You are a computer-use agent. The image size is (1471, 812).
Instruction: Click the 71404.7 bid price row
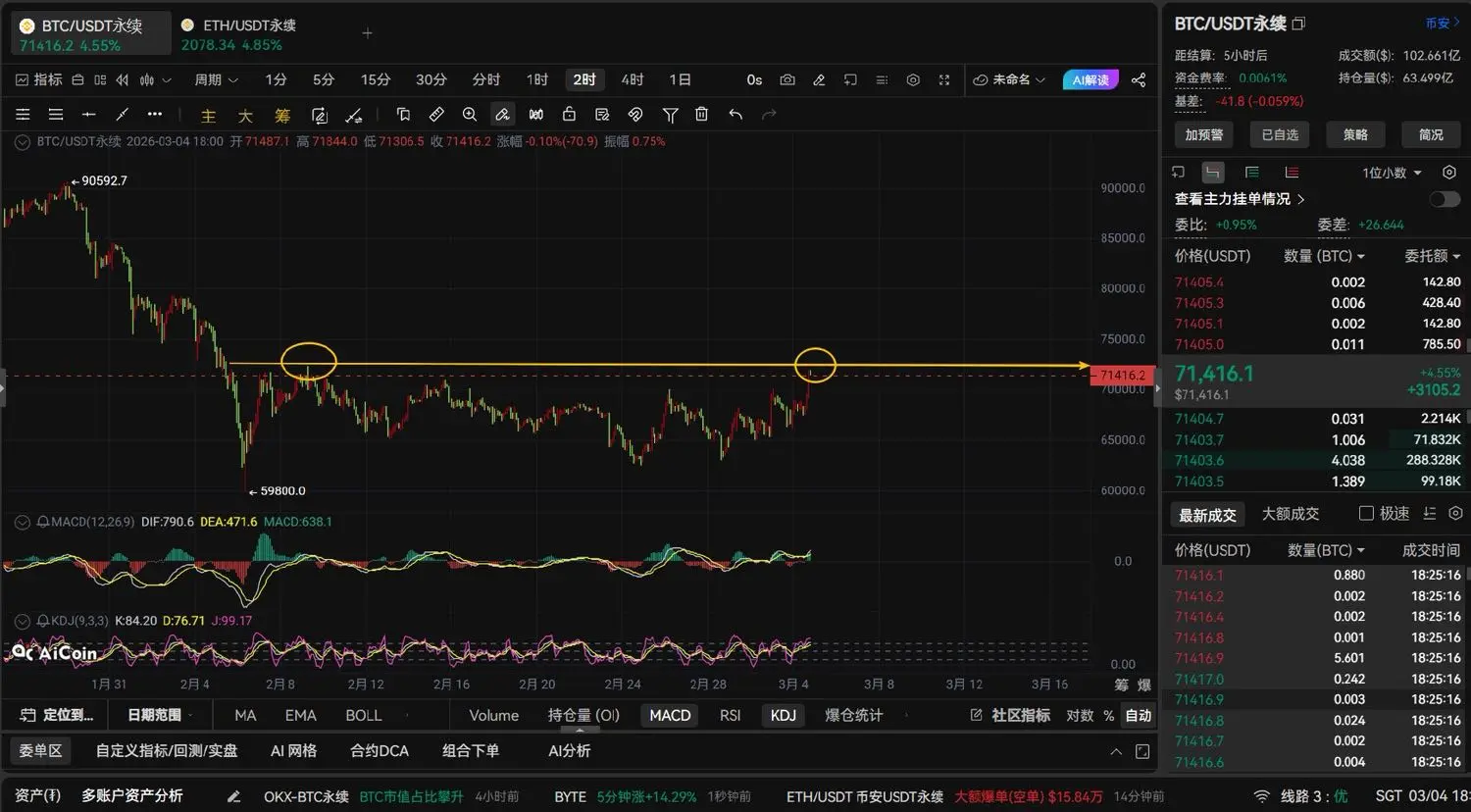pos(1317,419)
